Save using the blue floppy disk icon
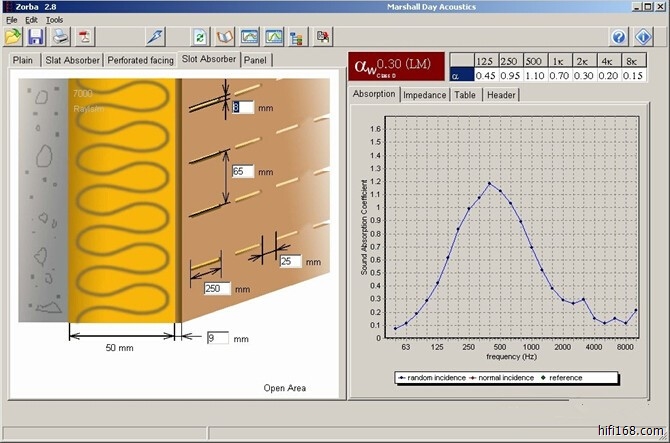This screenshot has height=443, width=670. point(36,37)
